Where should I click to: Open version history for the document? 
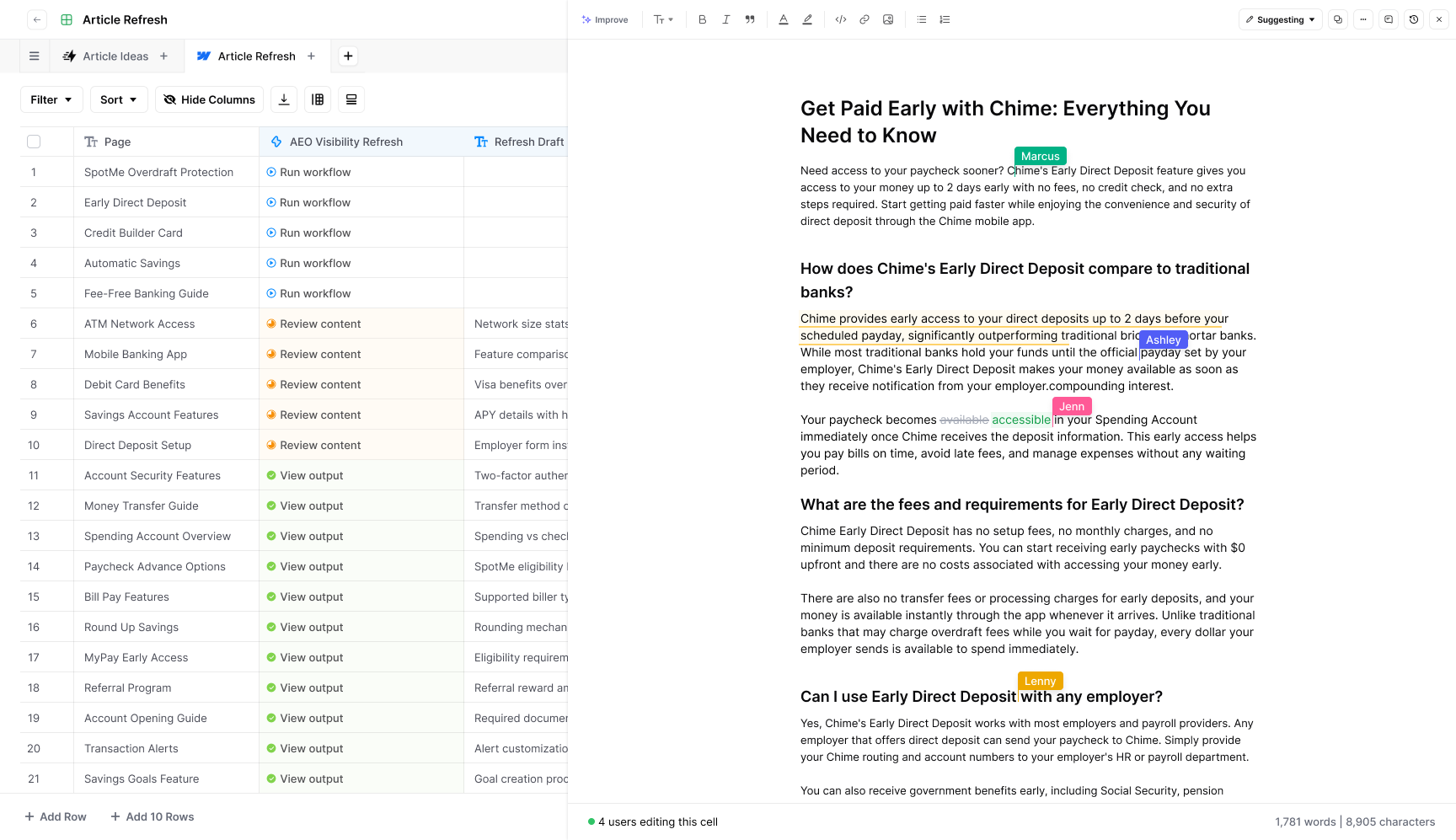pos(1414,19)
